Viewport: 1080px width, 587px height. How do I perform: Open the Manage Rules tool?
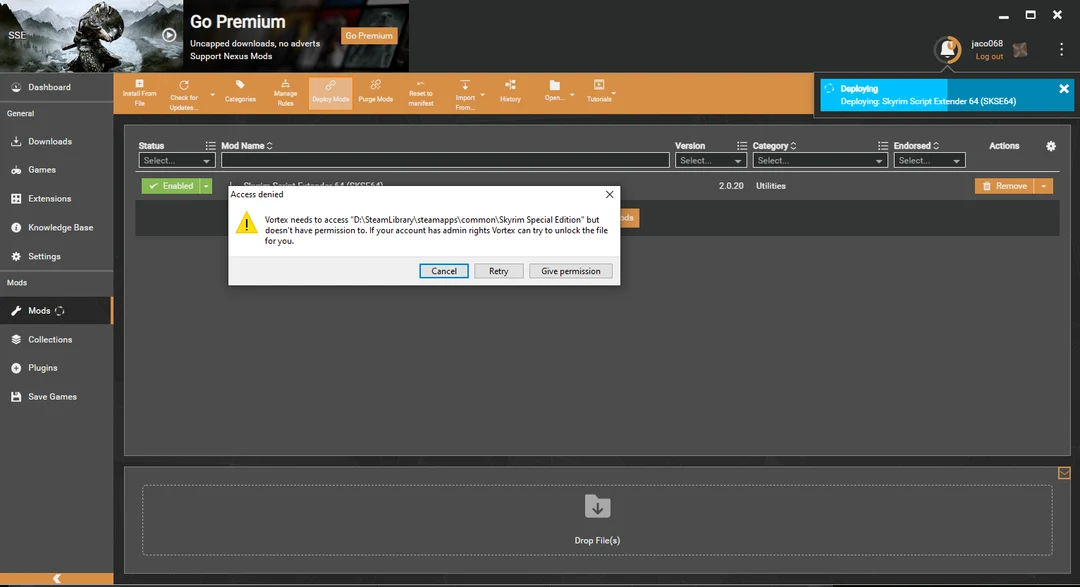286,92
